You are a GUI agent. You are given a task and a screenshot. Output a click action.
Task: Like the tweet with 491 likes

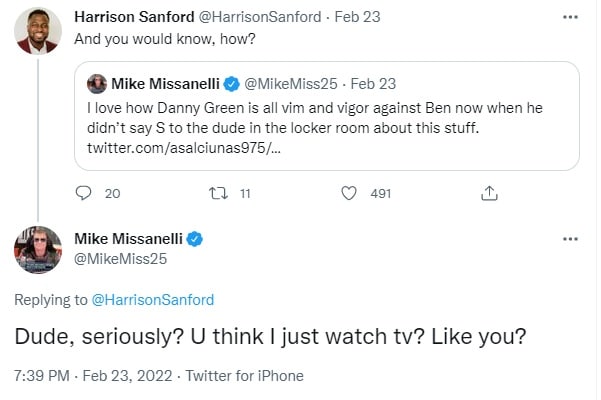coord(349,193)
